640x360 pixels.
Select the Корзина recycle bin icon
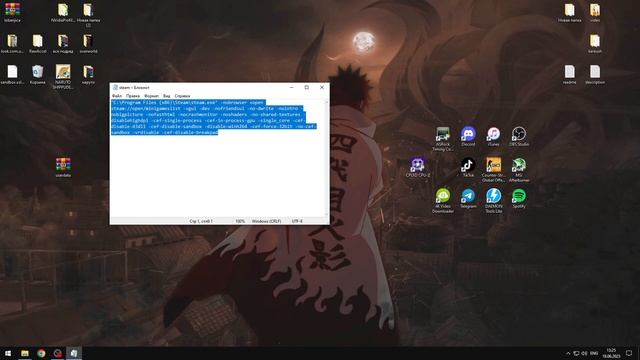[38, 74]
